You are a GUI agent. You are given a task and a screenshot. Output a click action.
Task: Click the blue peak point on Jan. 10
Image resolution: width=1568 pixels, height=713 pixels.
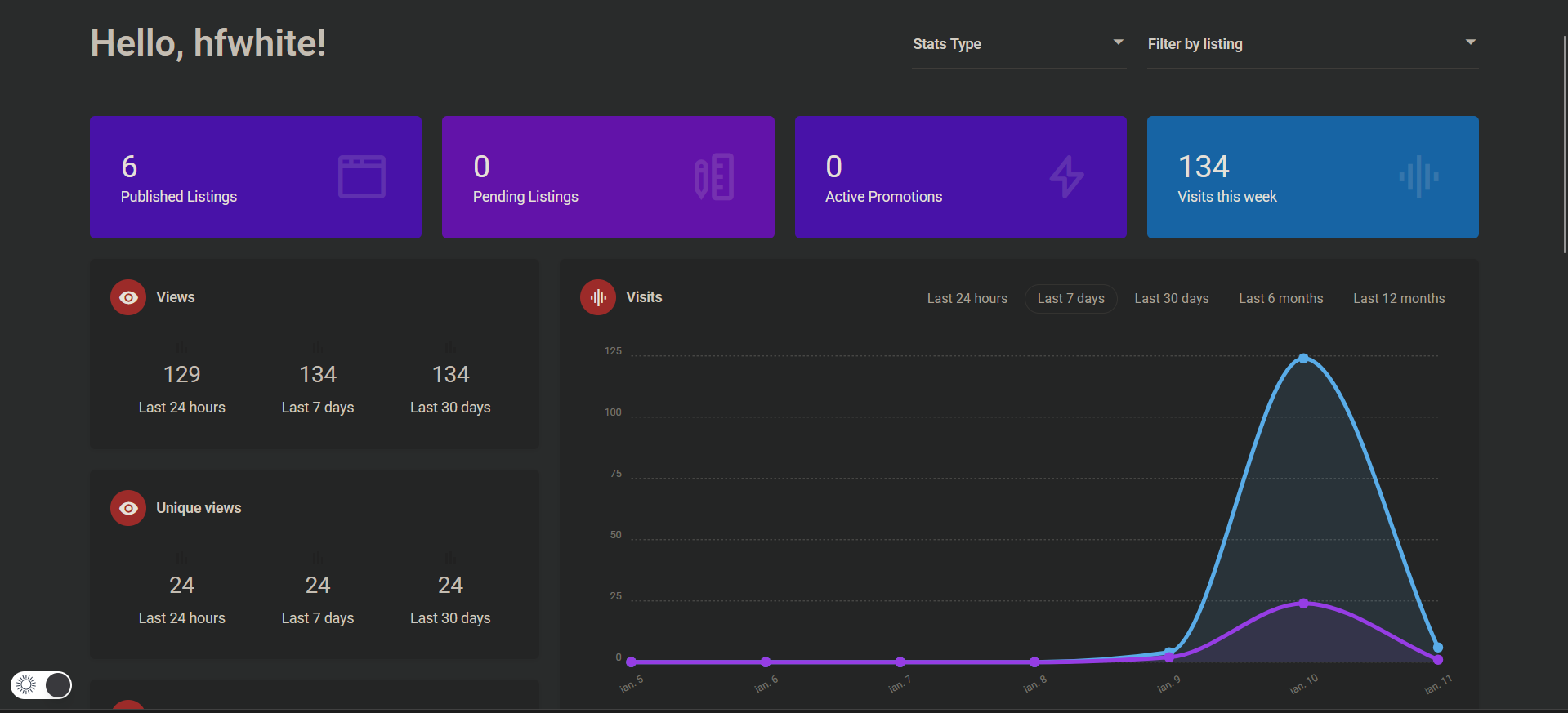1303,359
